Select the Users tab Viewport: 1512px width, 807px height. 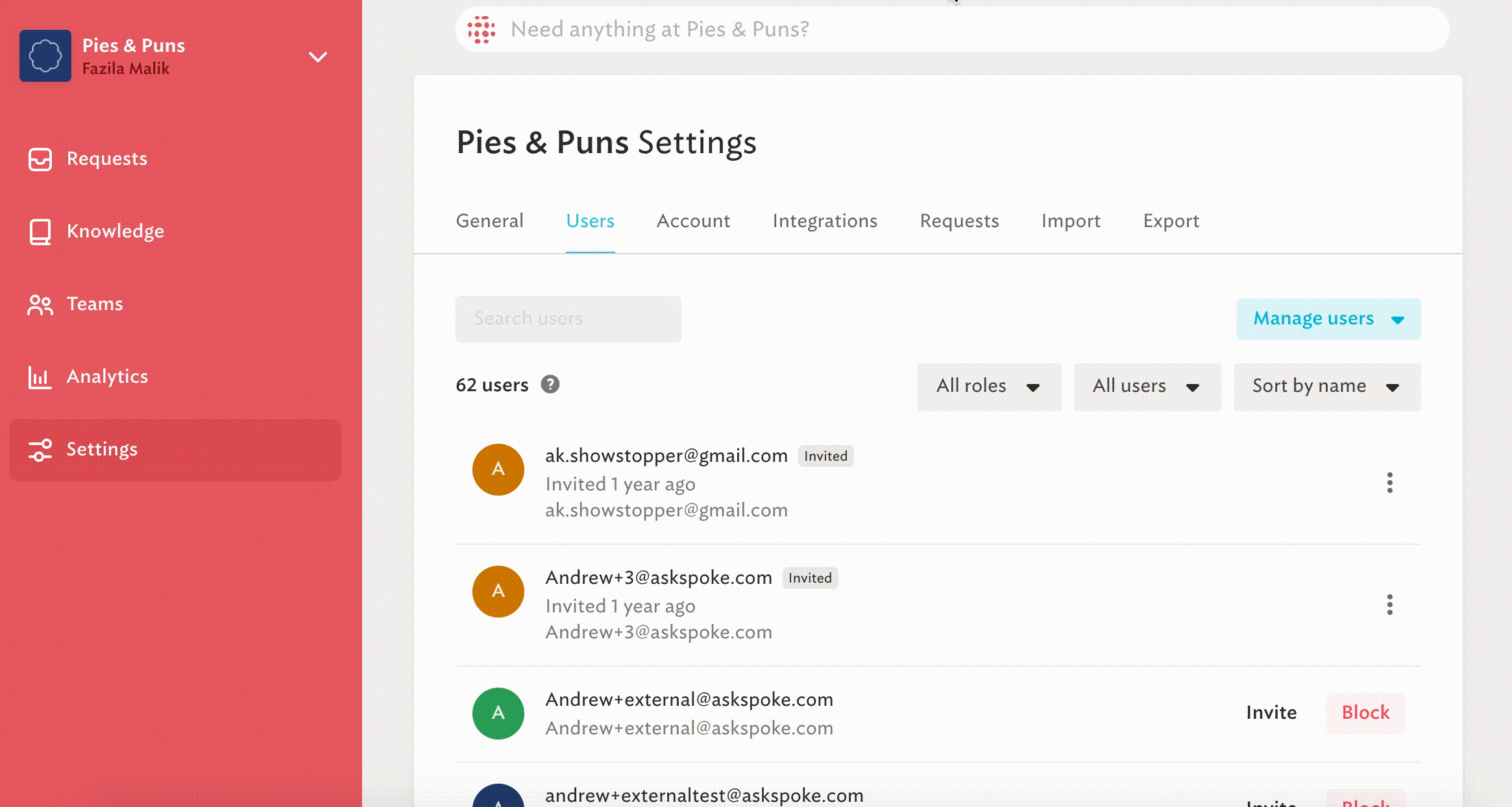(590, 221)
